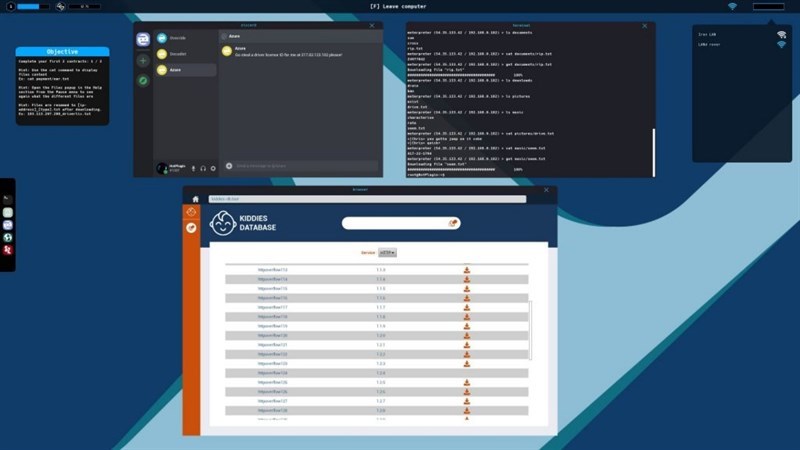Click the terminal command prompt line

(x=426, y=174)
